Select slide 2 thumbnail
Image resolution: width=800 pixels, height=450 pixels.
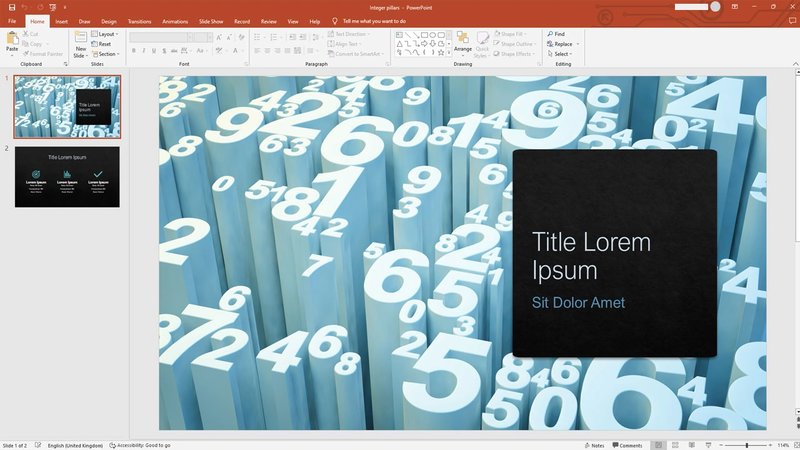67,177
